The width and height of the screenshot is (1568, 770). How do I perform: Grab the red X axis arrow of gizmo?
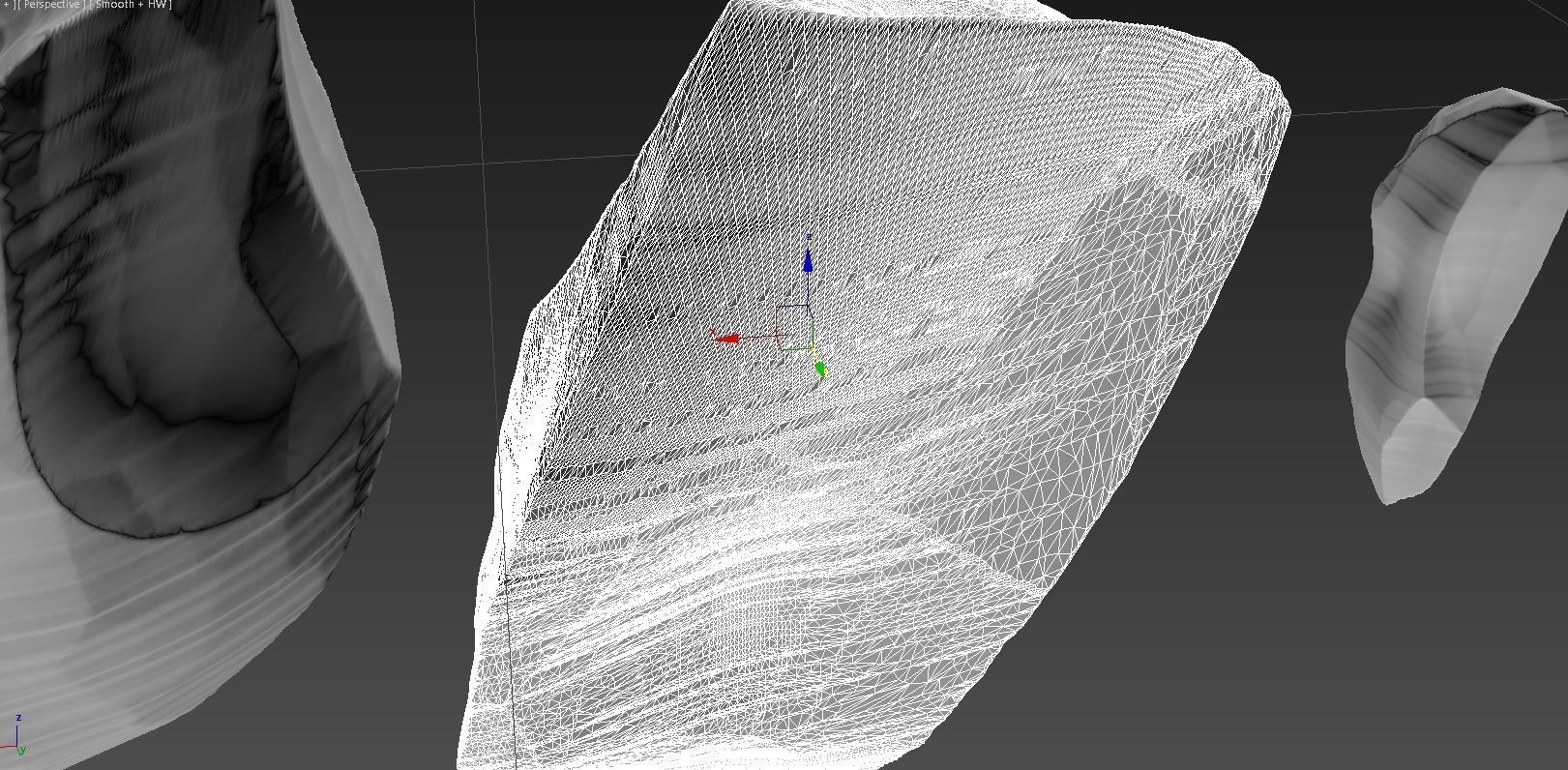[728, 339]
